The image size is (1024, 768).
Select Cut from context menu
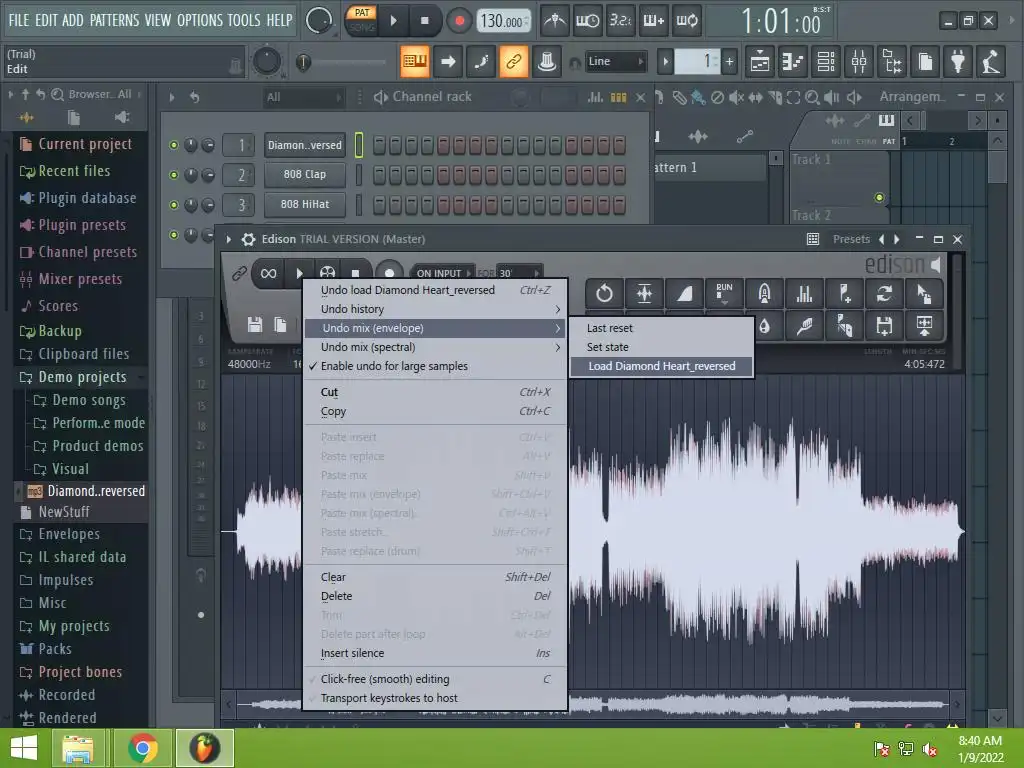pos(435,392)
